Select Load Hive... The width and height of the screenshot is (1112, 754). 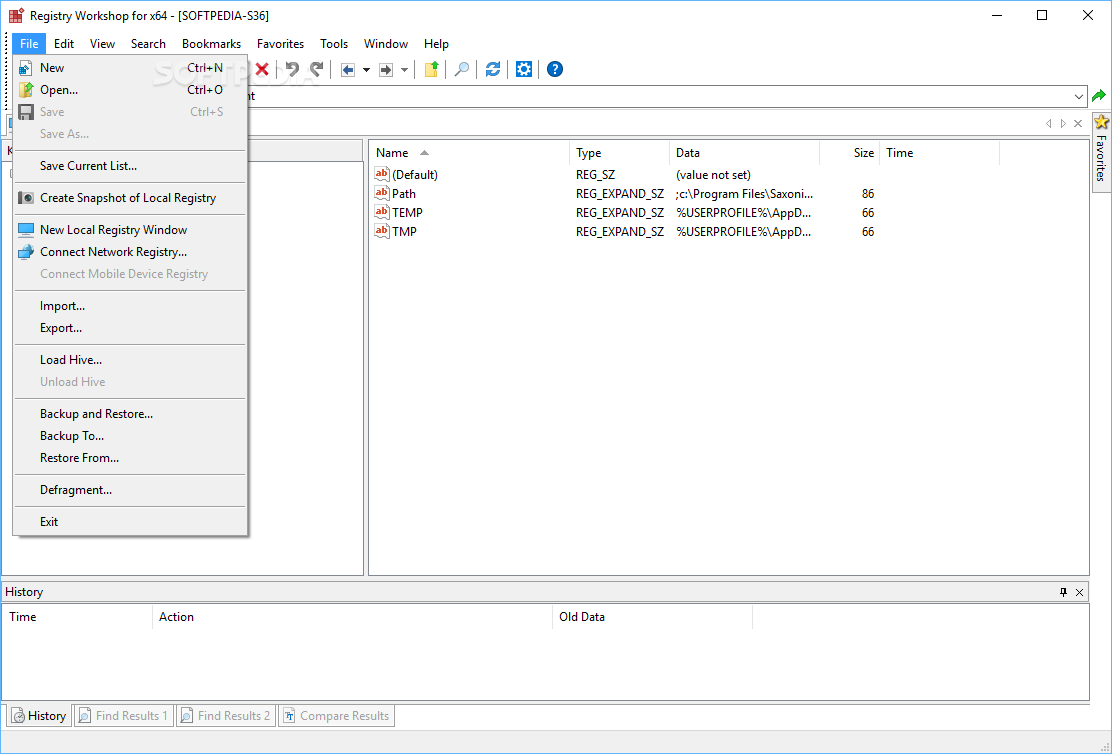tap(130, 360)
